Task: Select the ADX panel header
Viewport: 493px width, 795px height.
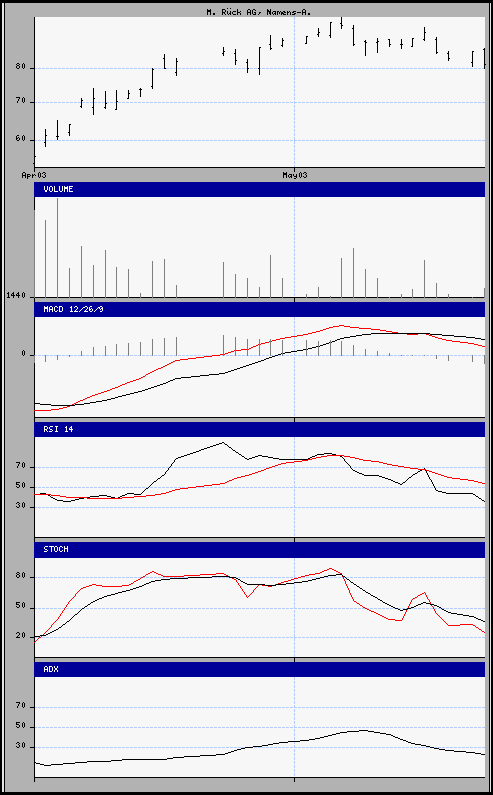Action: pyautogui.click(x=259, y=669)
